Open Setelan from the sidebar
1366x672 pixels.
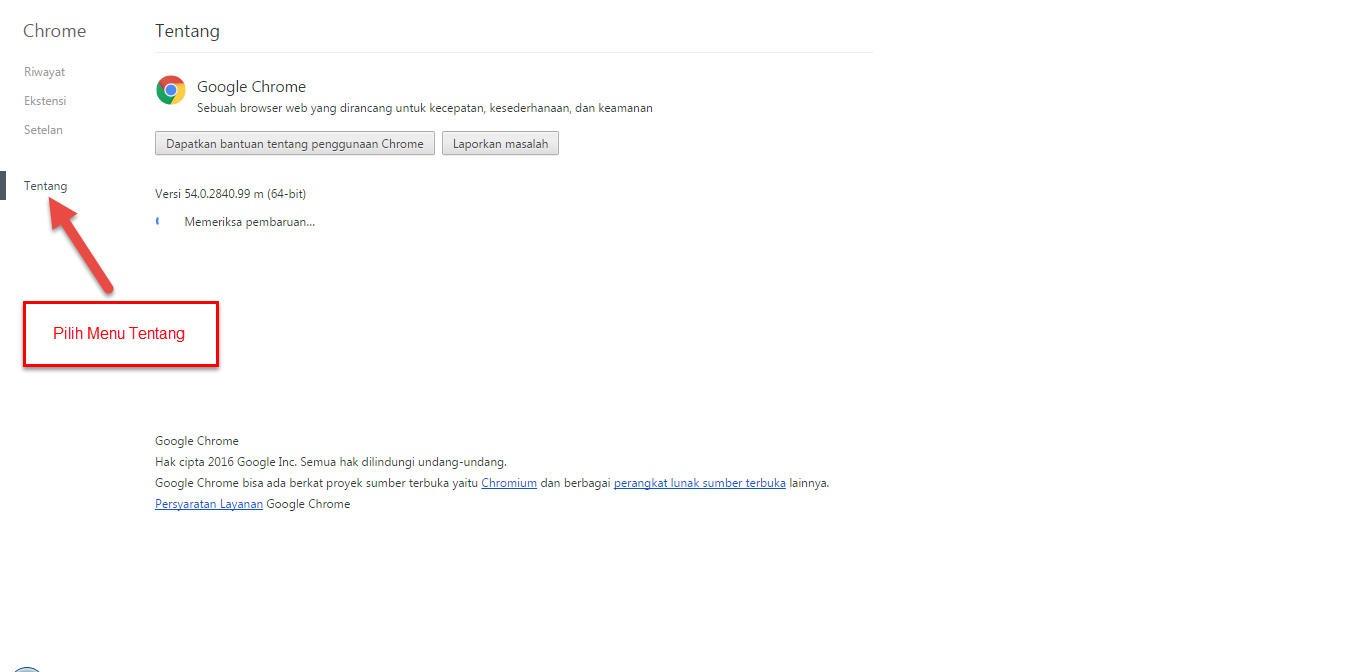click(42, 129)
